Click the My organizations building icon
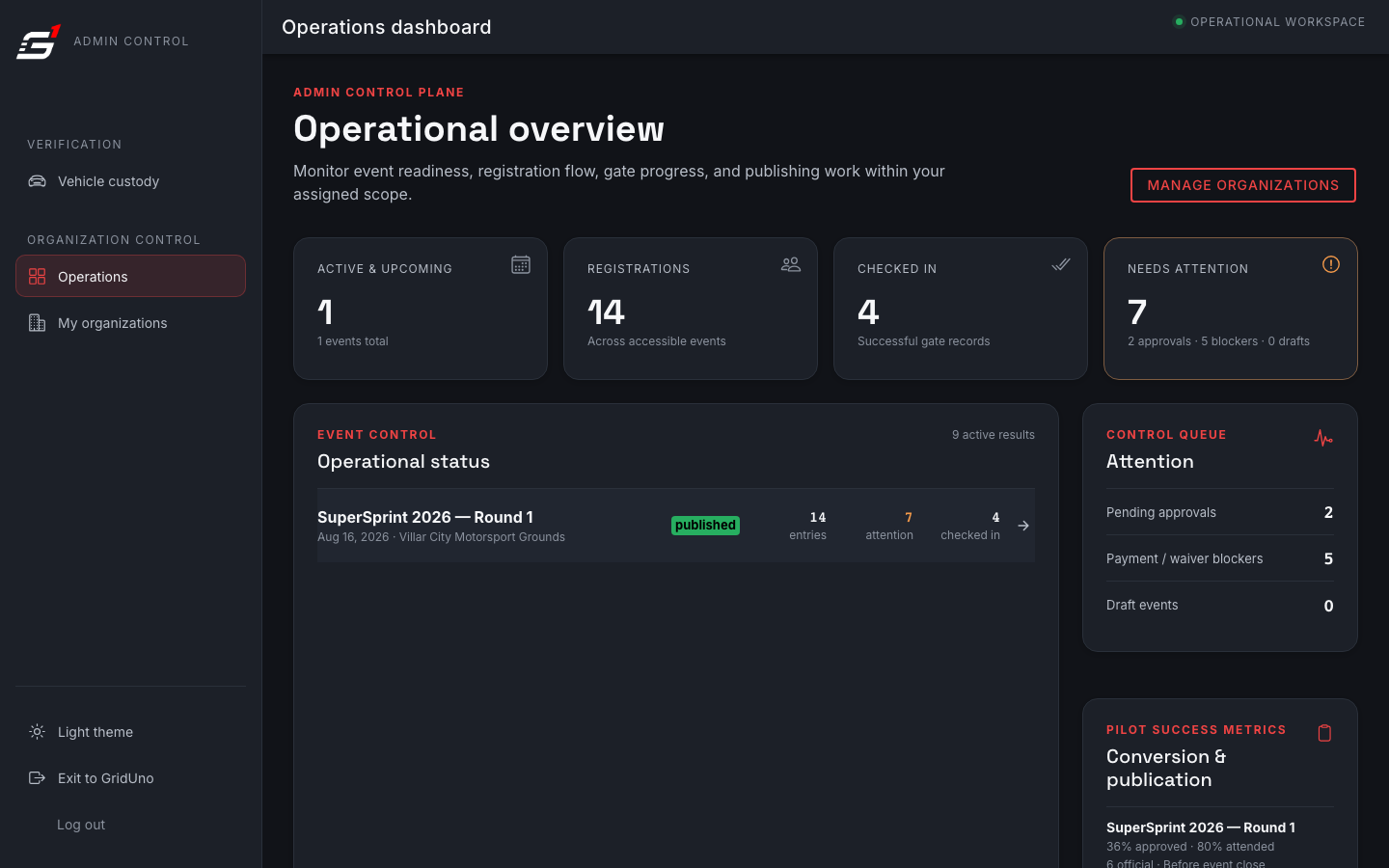The height and width of the screenshot is (868, 1389). [37, 323]
